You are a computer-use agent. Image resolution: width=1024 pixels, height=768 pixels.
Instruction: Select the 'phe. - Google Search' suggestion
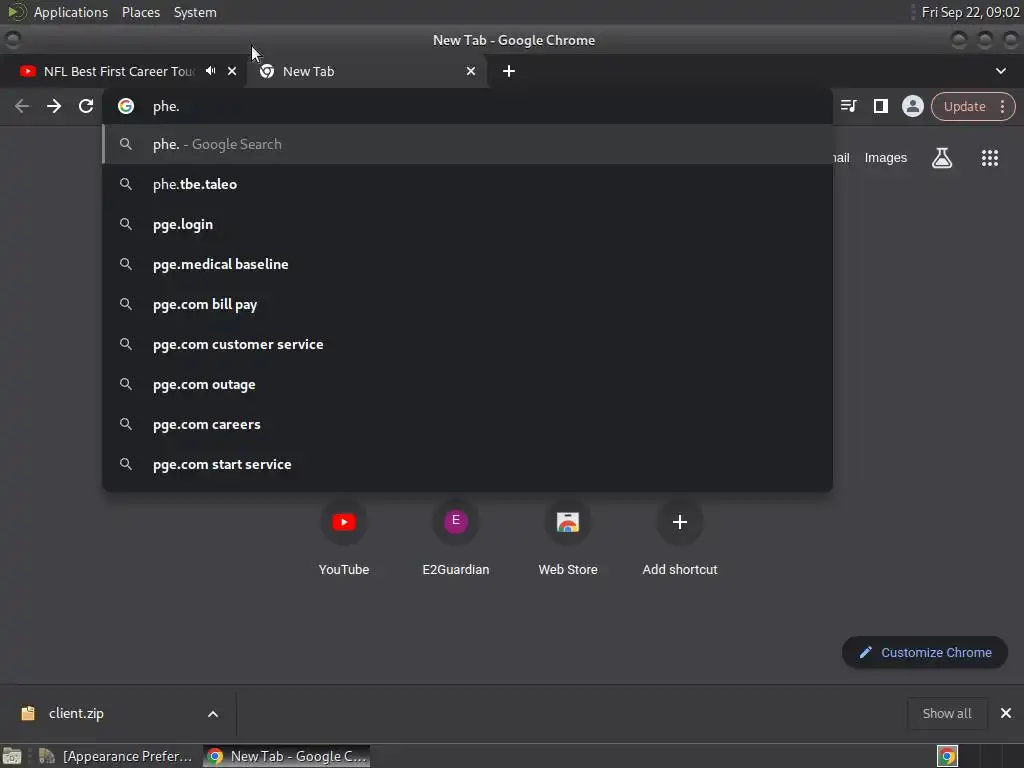point(468,144)
